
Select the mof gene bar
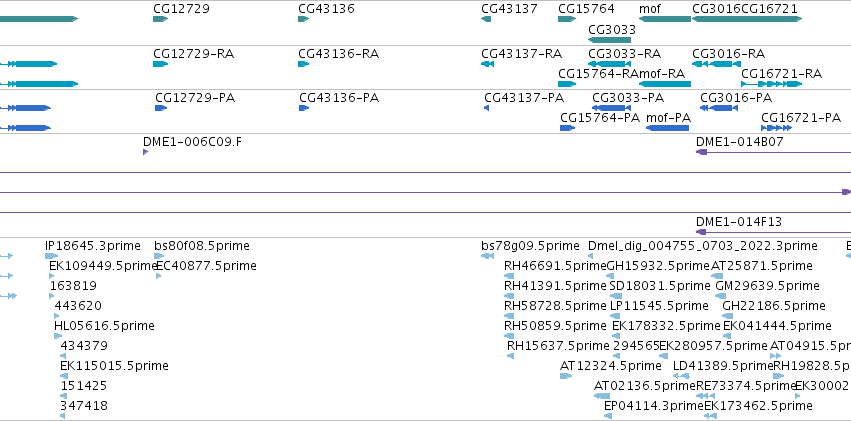coord(665,19)
